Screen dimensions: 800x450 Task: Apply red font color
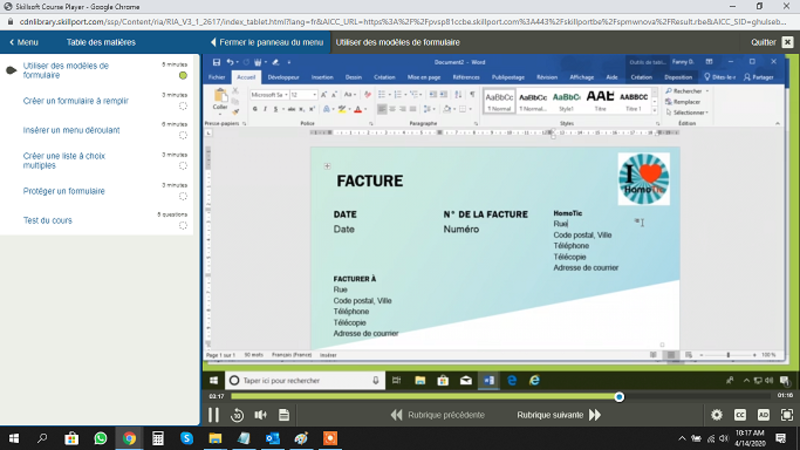358,109
